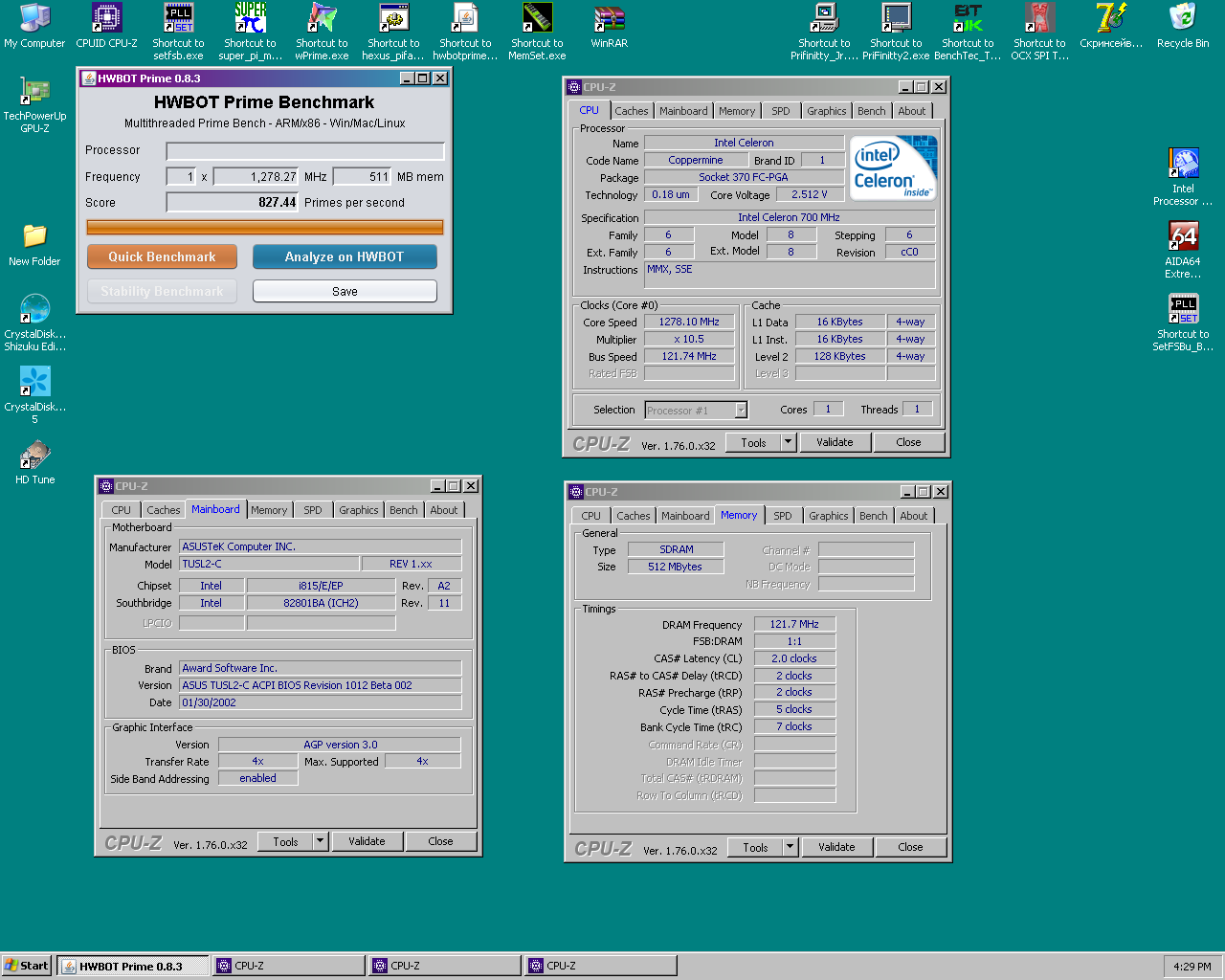Click the BIOS Date value 01/30/2002
Viewport: 1225px width, 980px height.
320,702
